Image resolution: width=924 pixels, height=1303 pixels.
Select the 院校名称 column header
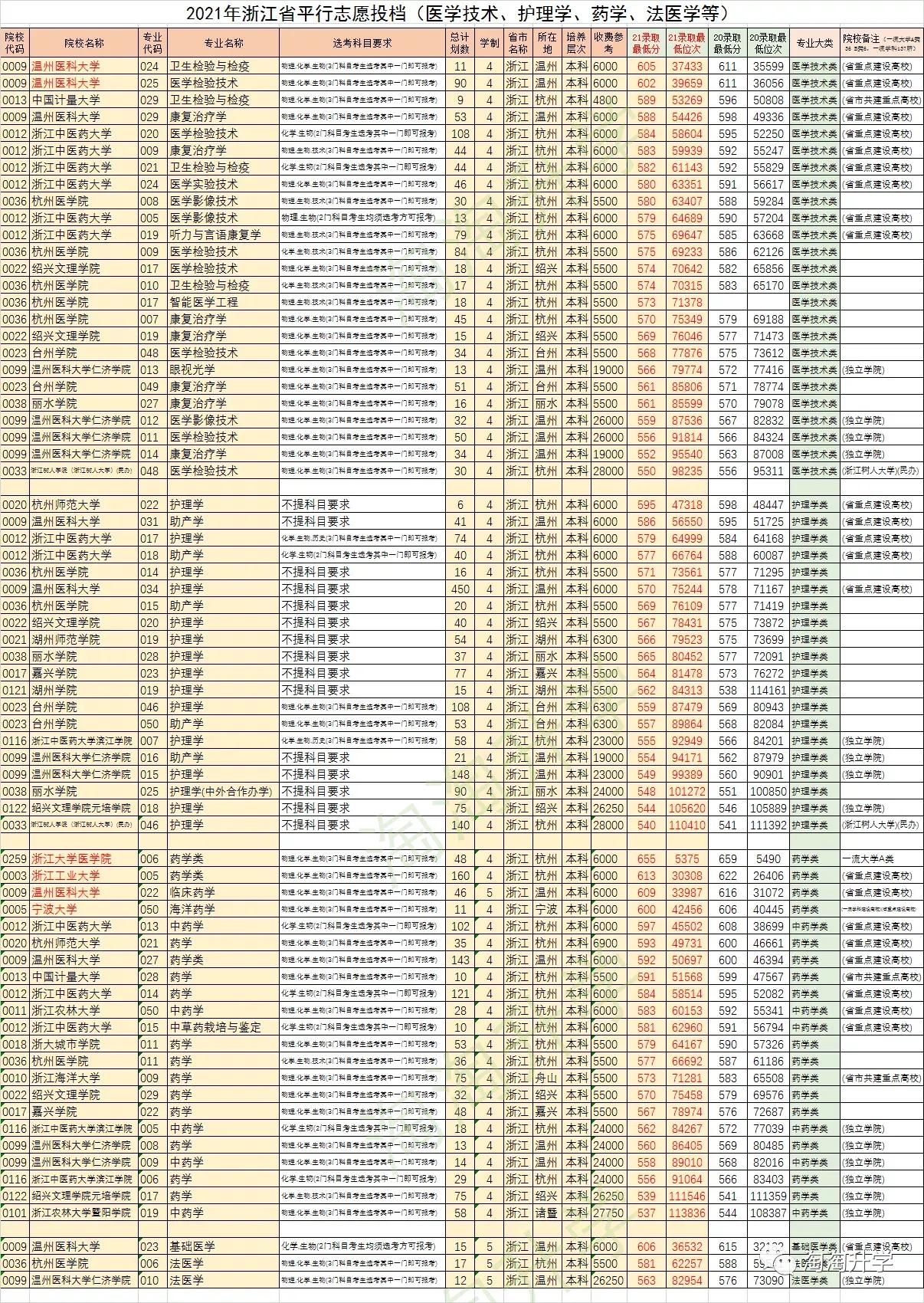(x=84, y=43)
